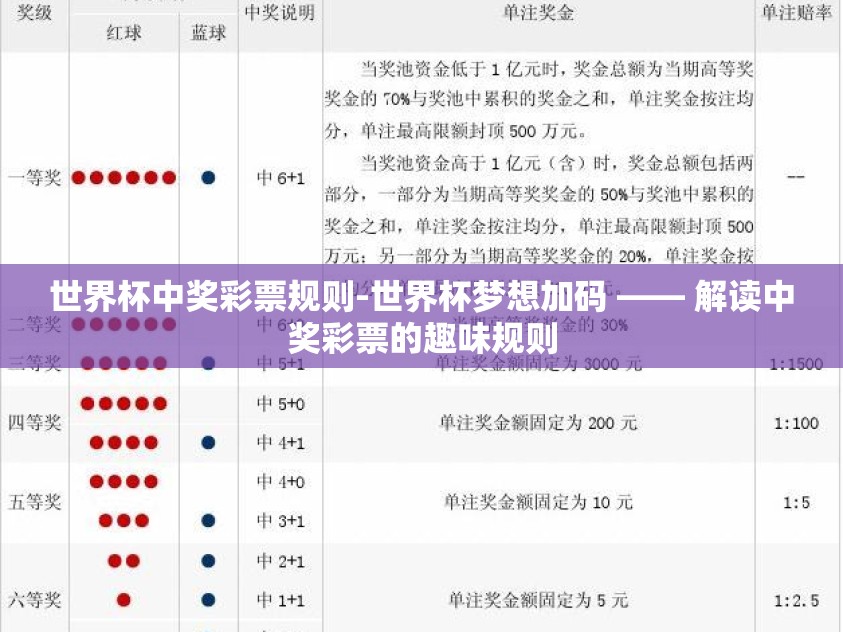Click the 中 2+1 cell
Viewport: 843px width, 632px height.
281,561
